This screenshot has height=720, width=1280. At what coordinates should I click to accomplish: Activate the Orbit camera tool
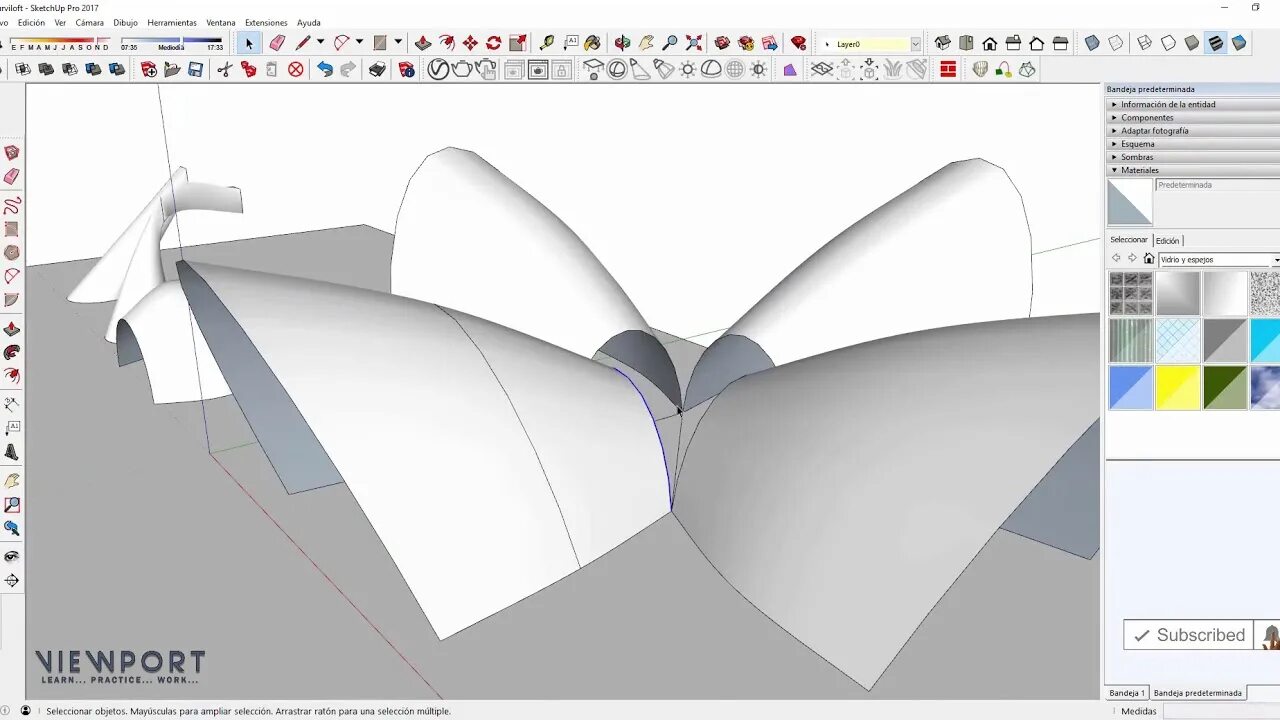[622, 43]
